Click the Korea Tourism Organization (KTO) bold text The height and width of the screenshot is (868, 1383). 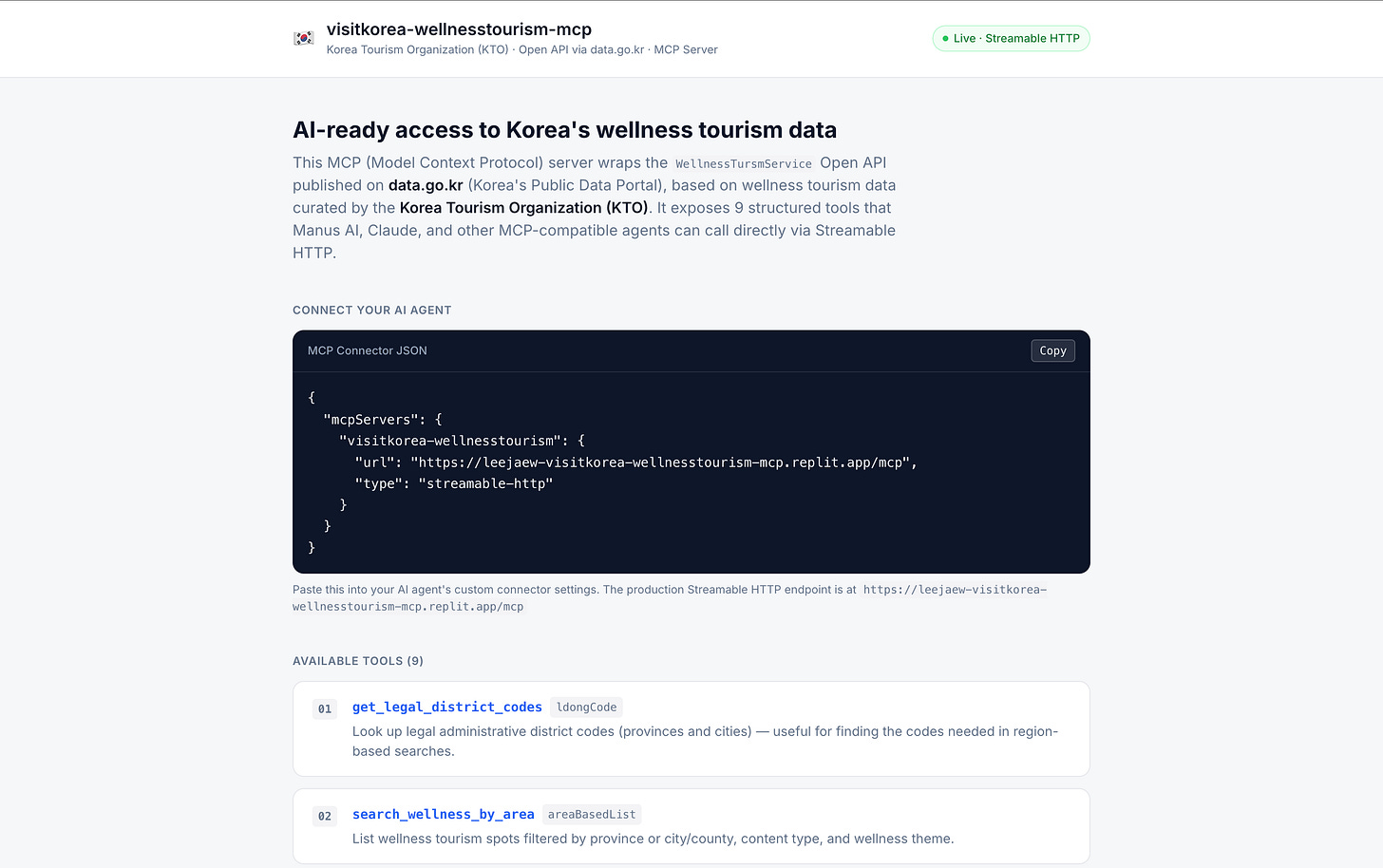(x=523, y=208)
